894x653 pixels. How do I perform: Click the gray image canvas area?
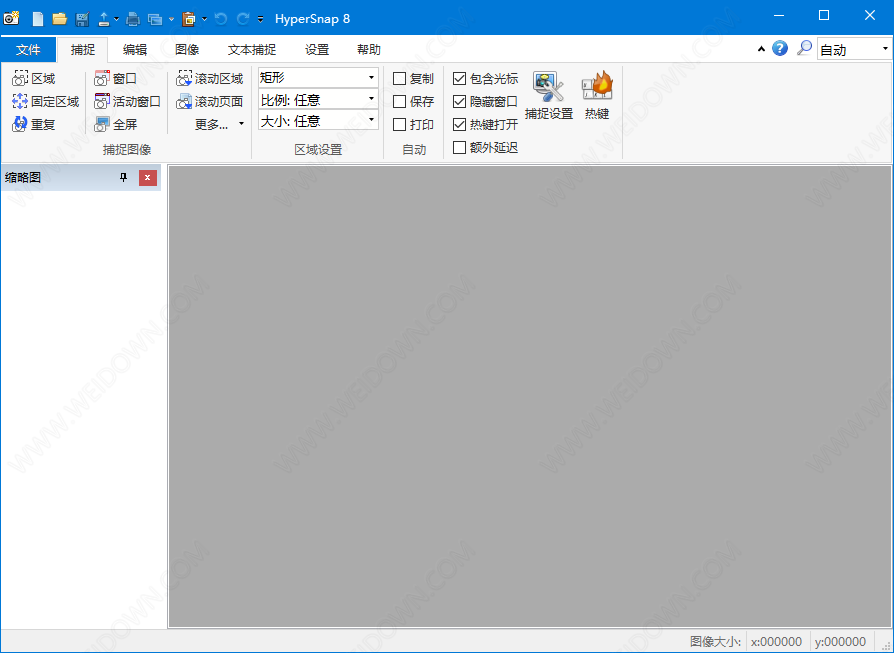pos(530,397)
